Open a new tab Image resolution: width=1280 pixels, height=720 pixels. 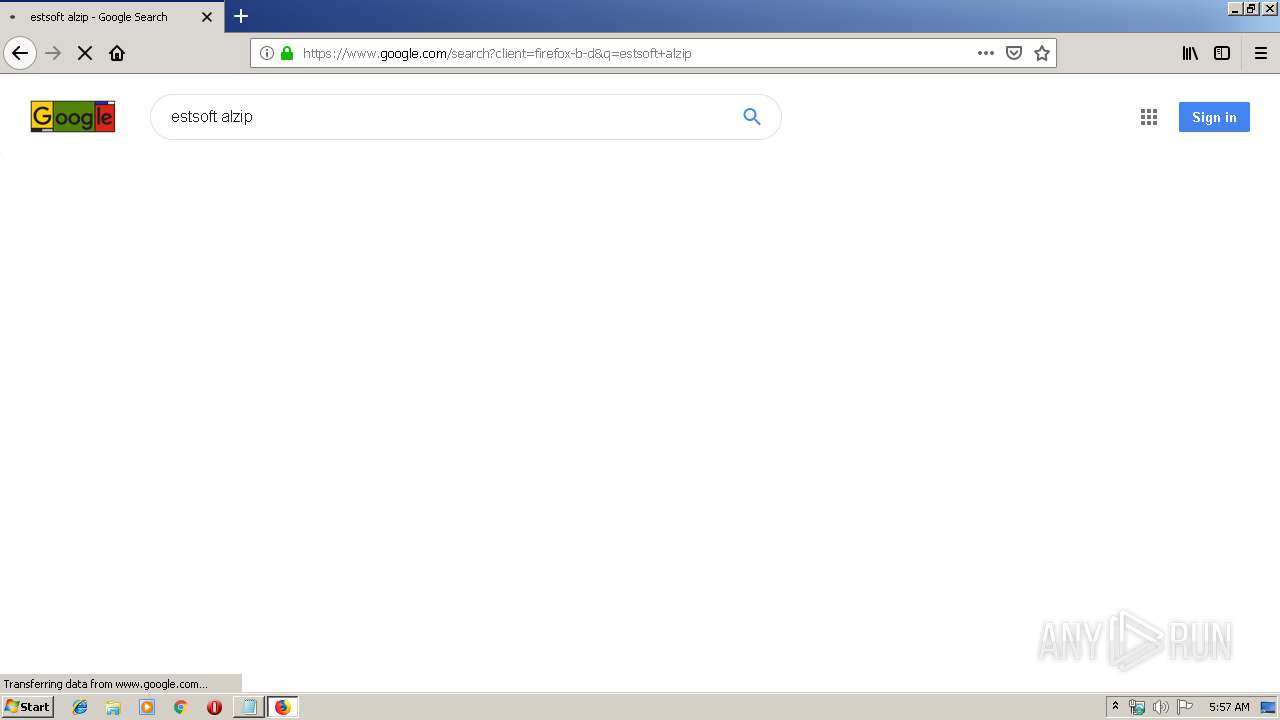[x=241, y=16]
